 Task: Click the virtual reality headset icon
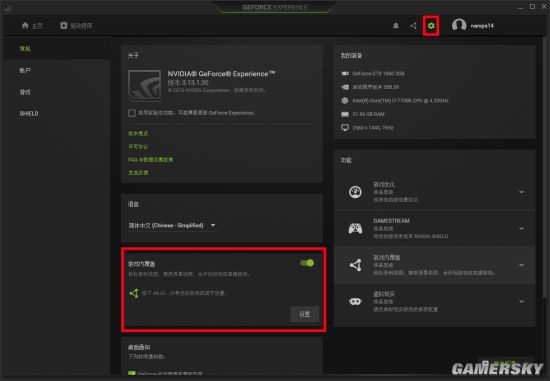click(355, 301)
